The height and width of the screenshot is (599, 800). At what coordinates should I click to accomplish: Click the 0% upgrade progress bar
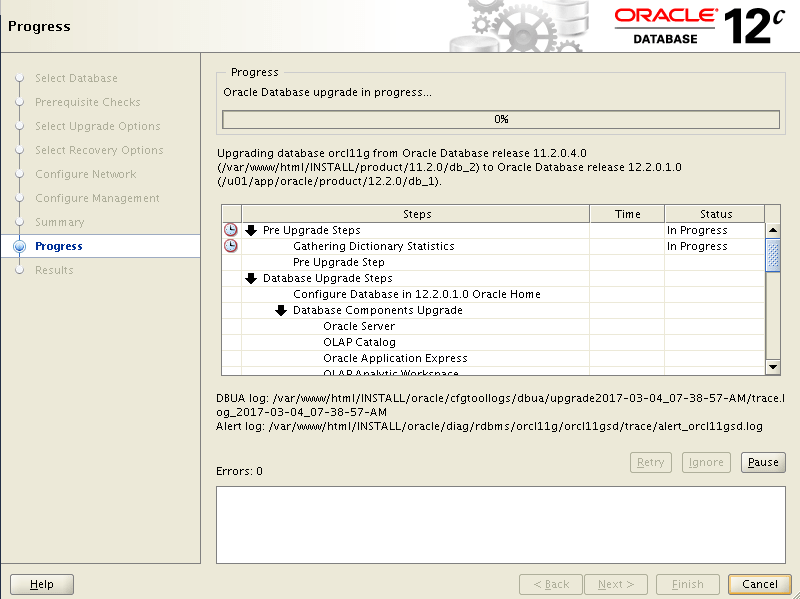coord(501,119)
